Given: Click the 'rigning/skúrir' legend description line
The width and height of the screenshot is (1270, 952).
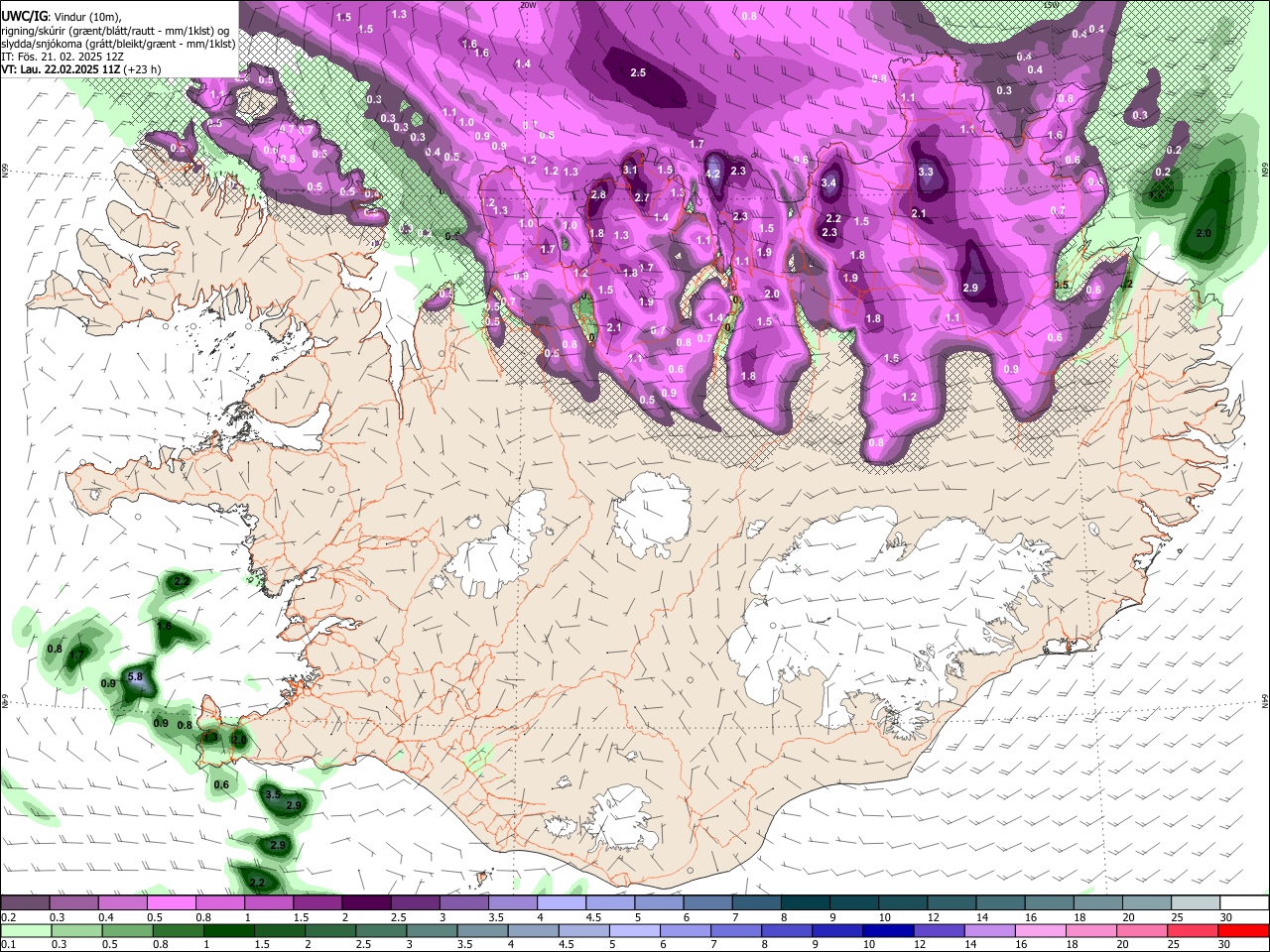Looking at the screenshot, I should coord(115,31).
